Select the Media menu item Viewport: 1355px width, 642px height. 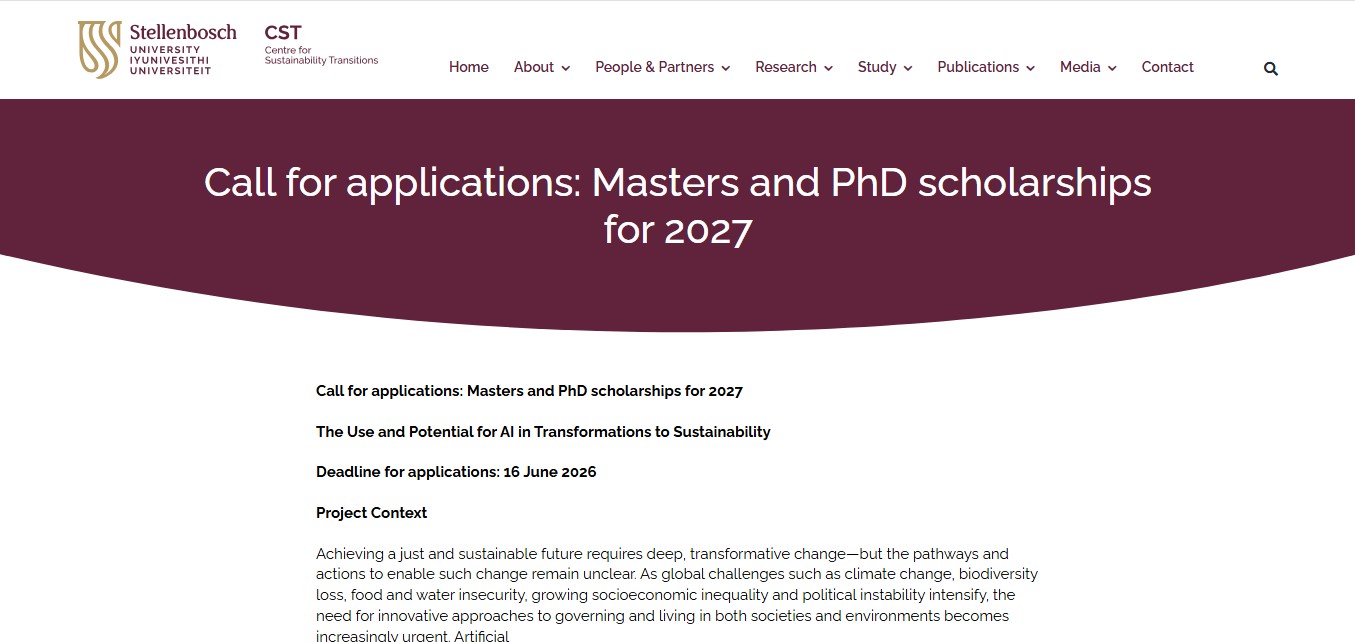pos(1080,67)
